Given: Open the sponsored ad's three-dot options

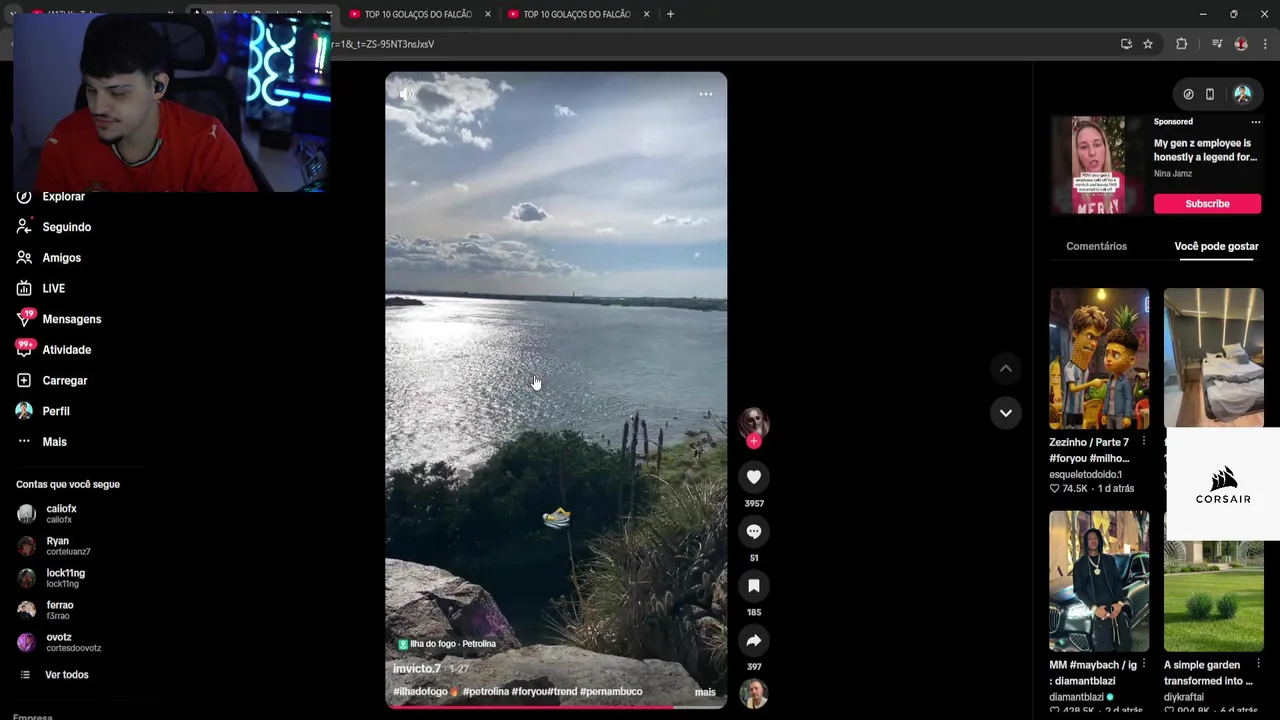Looking at the screenshot, I should [1256, 122].
